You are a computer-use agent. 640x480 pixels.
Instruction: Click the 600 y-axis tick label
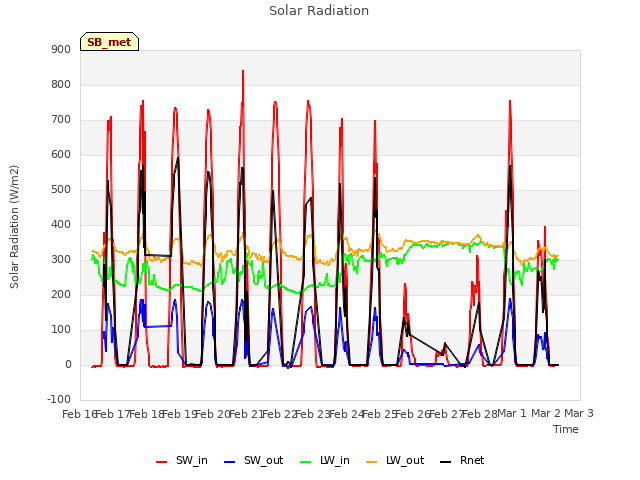61,155
